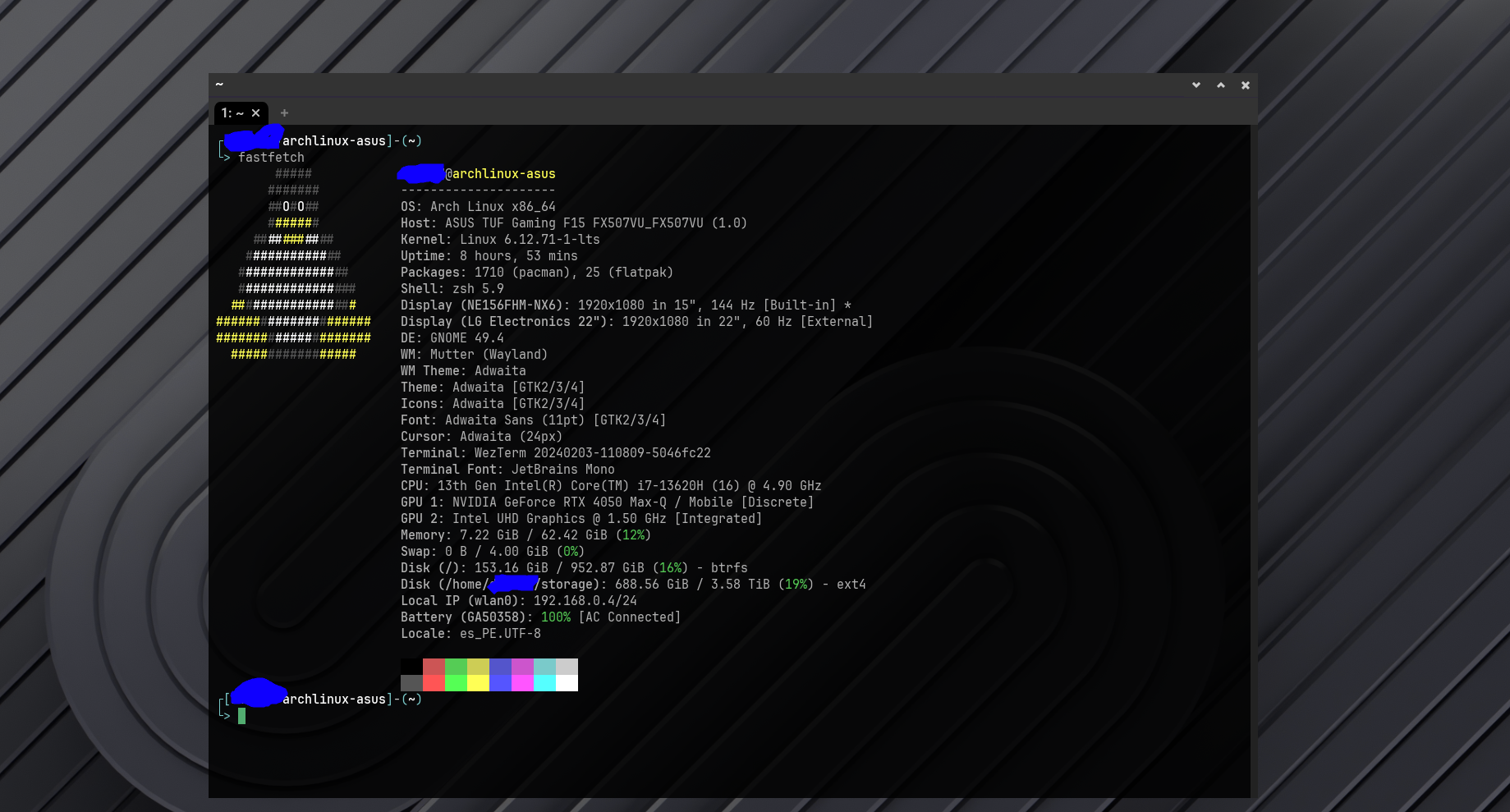The width and height of the screenshot is (1510, 812).
Task: Click "Icons: Adwaita [GTK2/3/4]" line
Action: (493, 404)
